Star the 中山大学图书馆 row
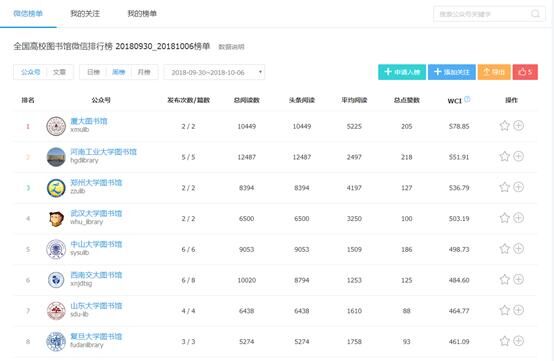The image size is (554, 361). [x=505, y=248]
